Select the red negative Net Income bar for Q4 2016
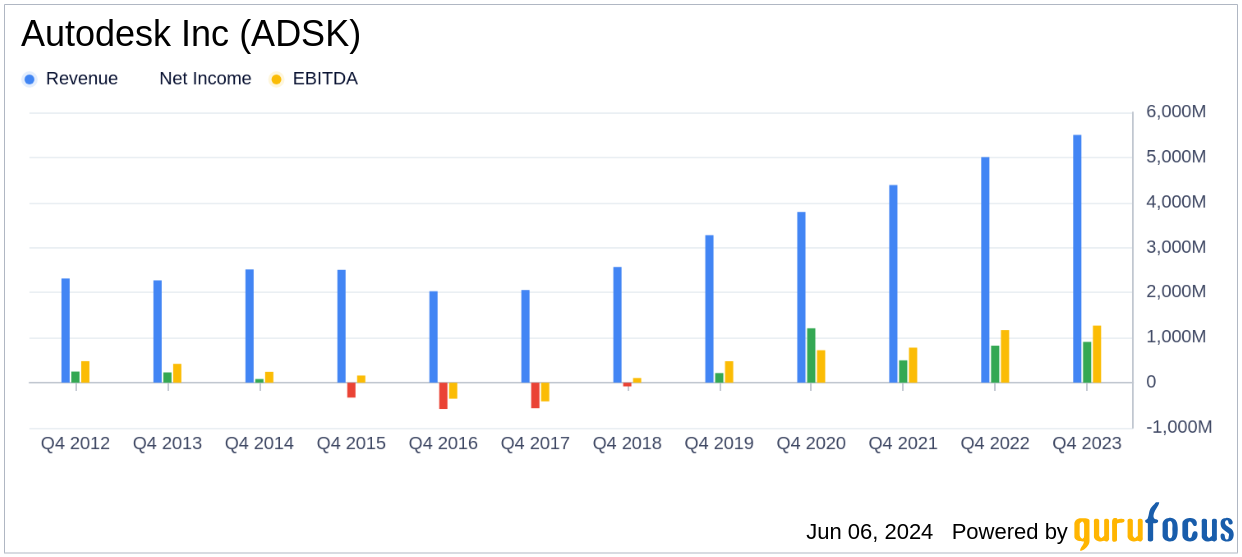1242x557 pixels. click(x=443, y=395)
